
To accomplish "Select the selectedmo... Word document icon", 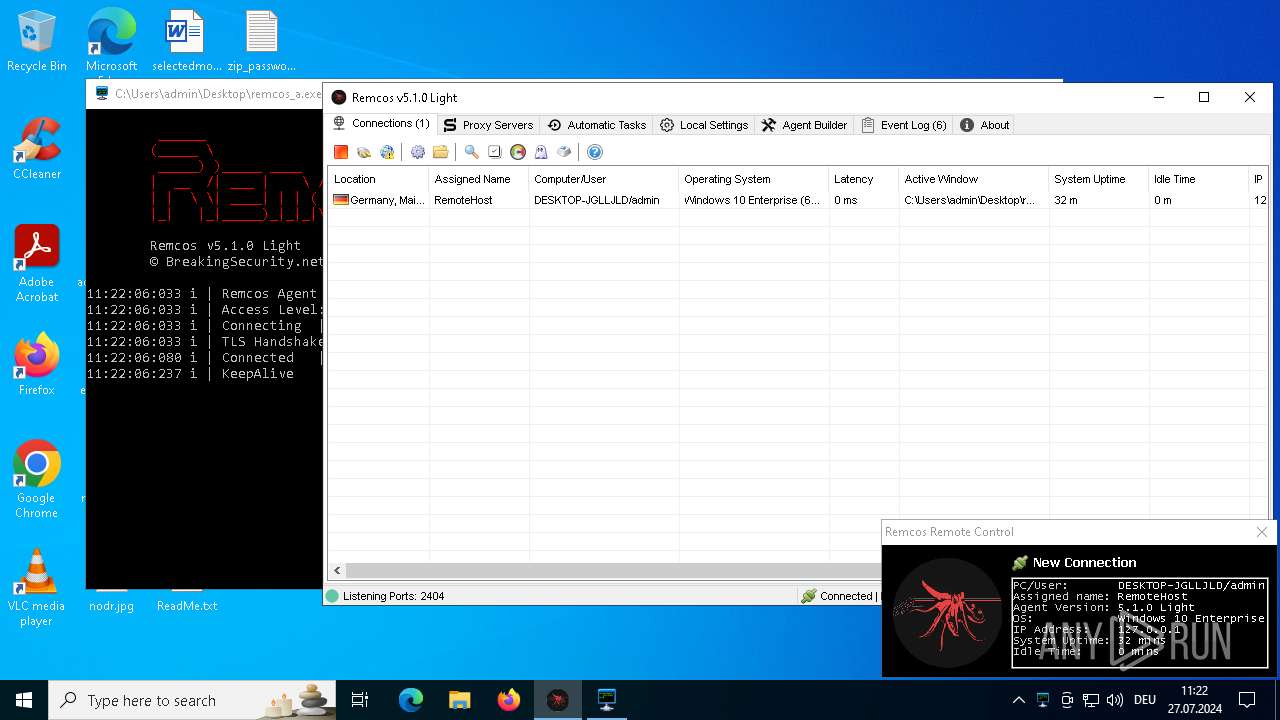I will click(x=186, y=42).
